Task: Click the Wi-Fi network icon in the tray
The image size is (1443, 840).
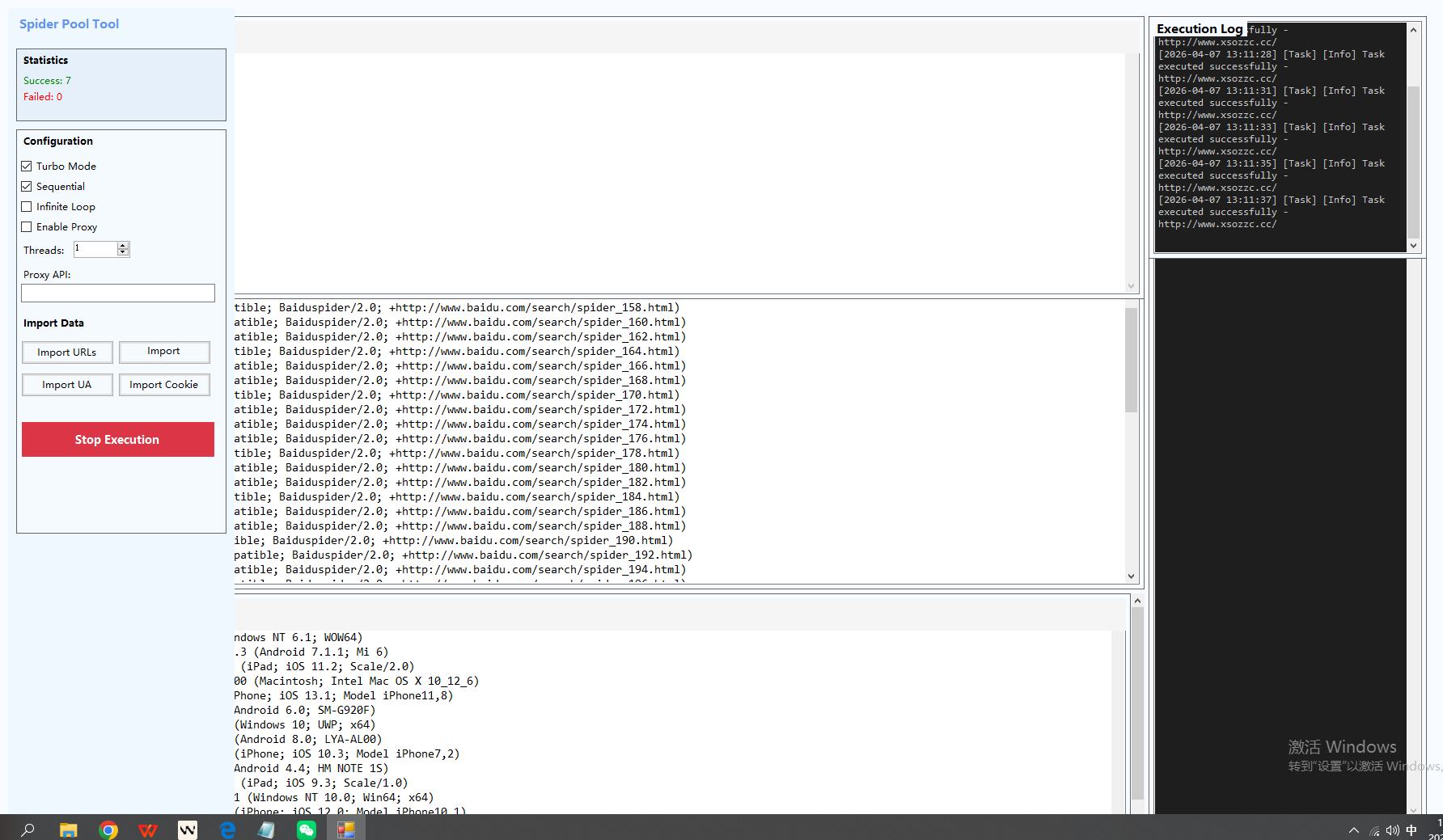Action: pos(1373,829)
